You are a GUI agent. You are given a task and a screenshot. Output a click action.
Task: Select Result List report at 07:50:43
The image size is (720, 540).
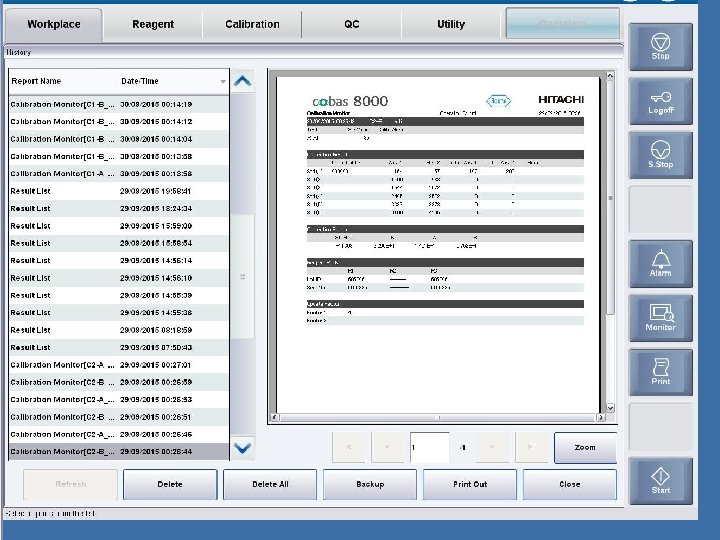[118, 348]
